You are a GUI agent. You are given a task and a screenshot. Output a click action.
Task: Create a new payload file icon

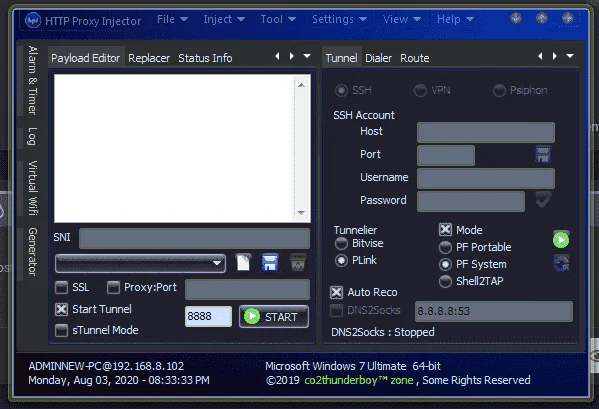tap(243, 262)
